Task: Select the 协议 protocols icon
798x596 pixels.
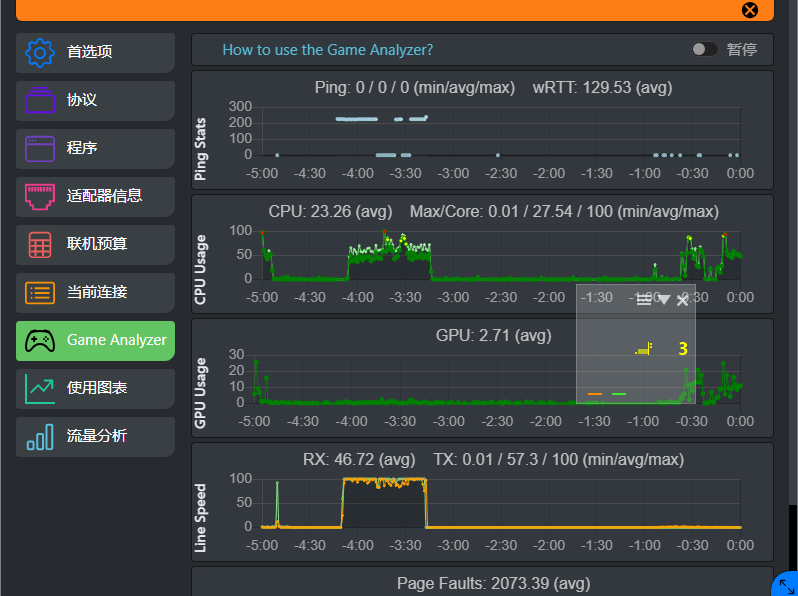Action: coord(40,100)
